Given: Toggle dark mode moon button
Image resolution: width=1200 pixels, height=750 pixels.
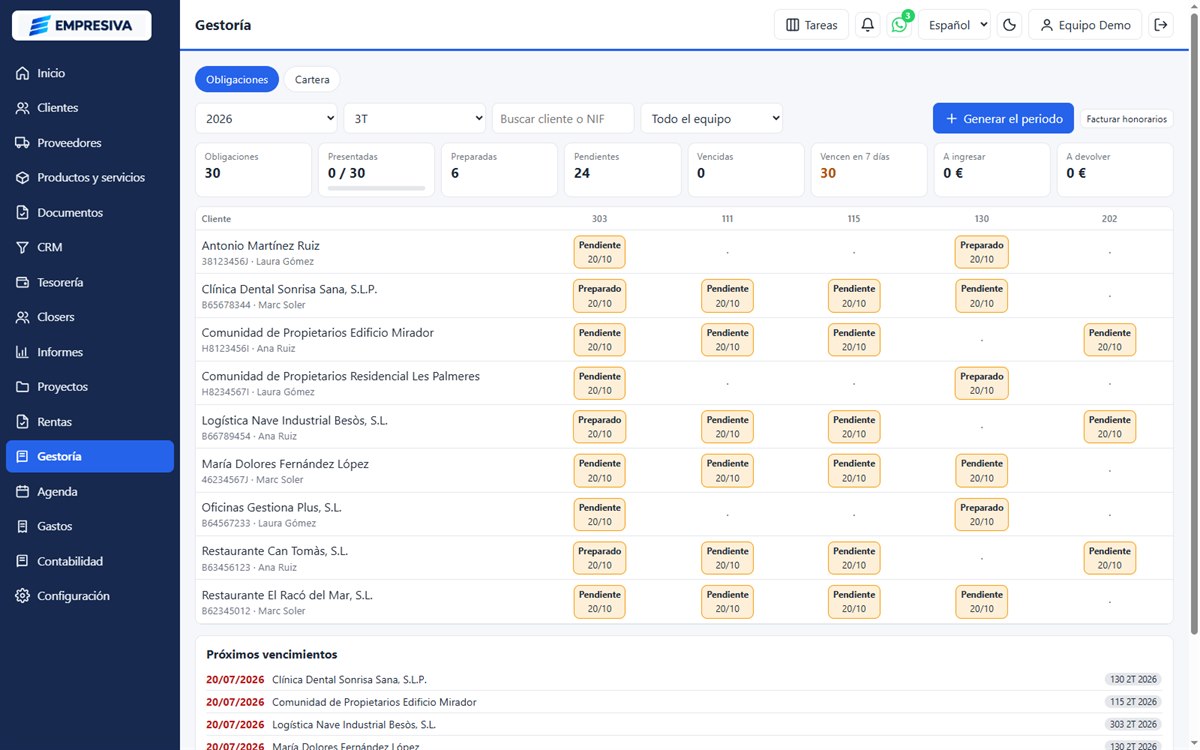Looking at the screenshot, I should tap(1009, 25).
